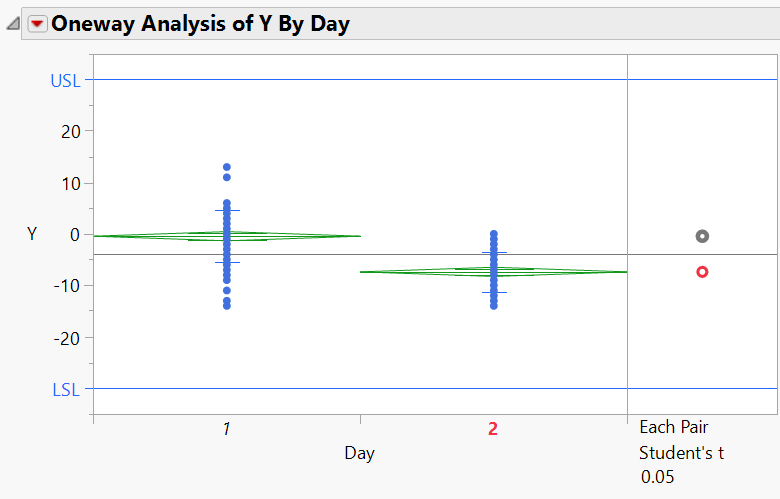
Task: Select the lowest data point for Day 2
Action: 494,305
